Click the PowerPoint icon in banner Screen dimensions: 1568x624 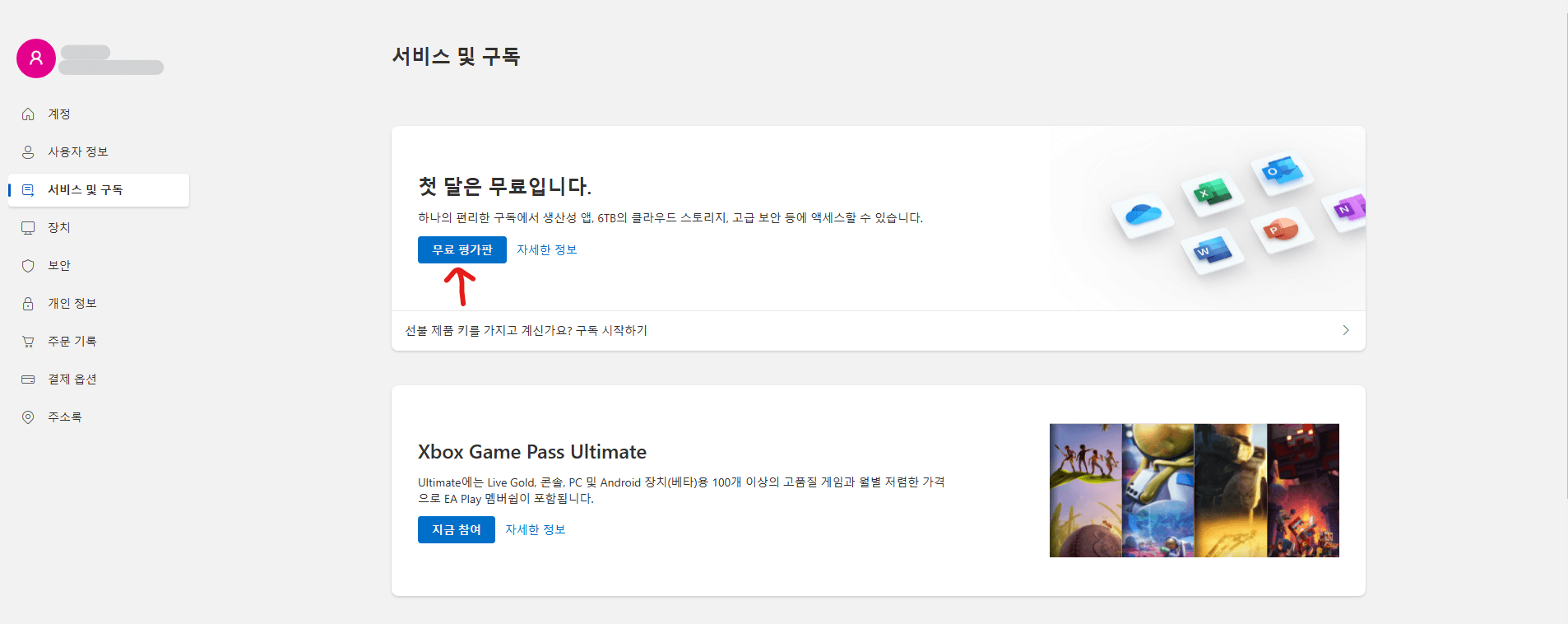(1281, 229)
